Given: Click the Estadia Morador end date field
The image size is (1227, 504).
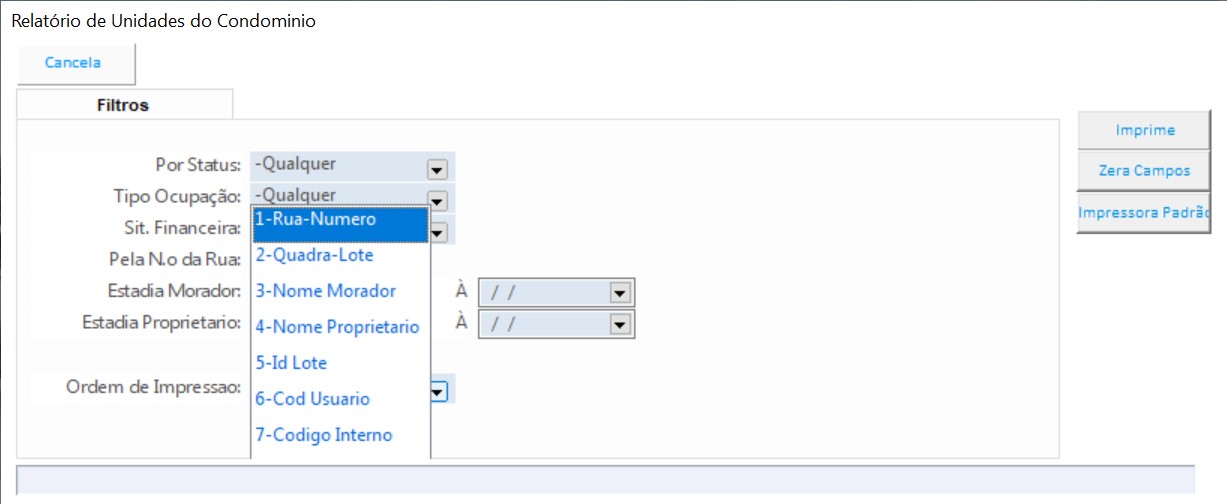Looking at the screenshot, I should 545,294.
